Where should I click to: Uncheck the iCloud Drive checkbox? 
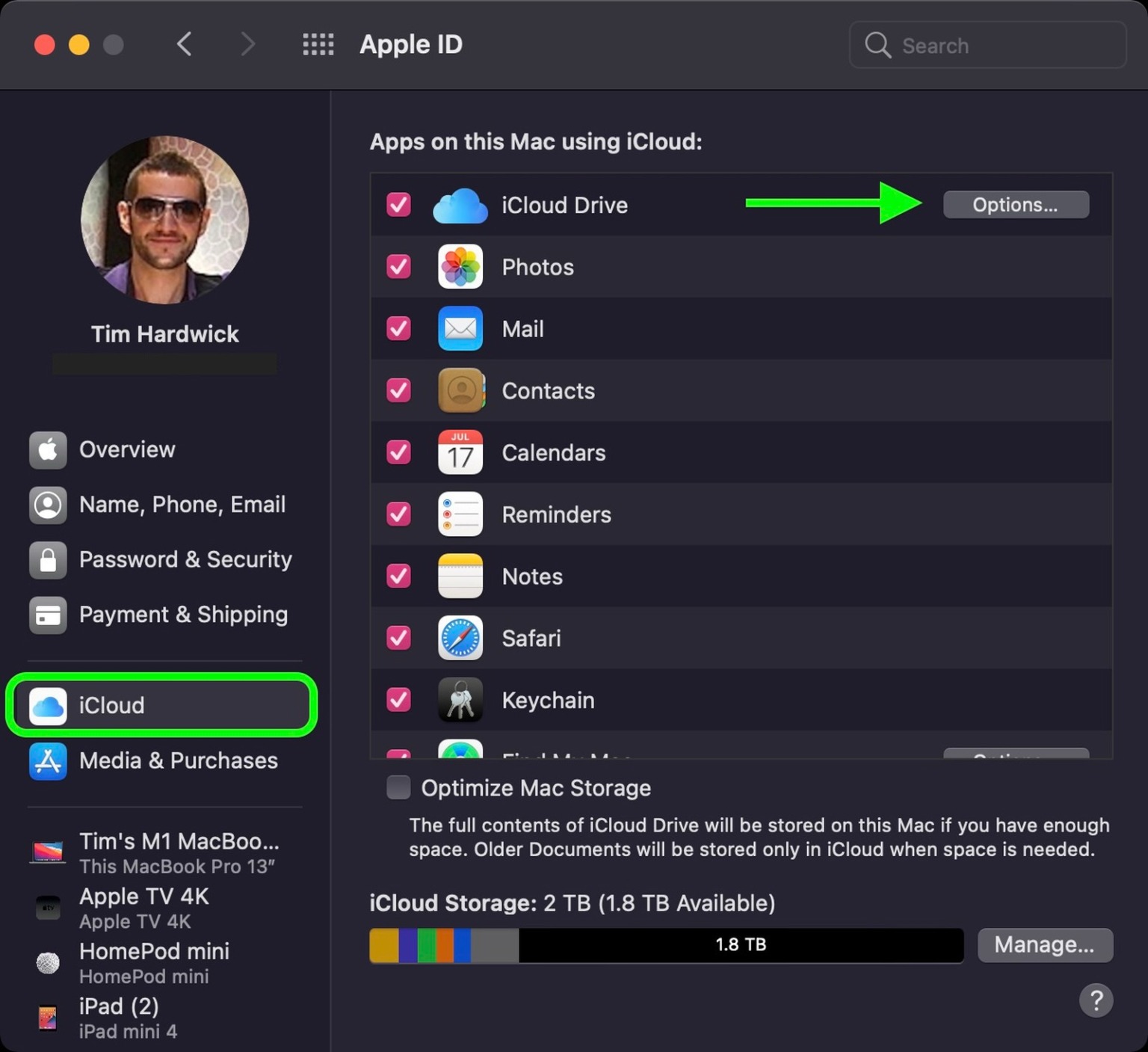click(x=398, y=205)
